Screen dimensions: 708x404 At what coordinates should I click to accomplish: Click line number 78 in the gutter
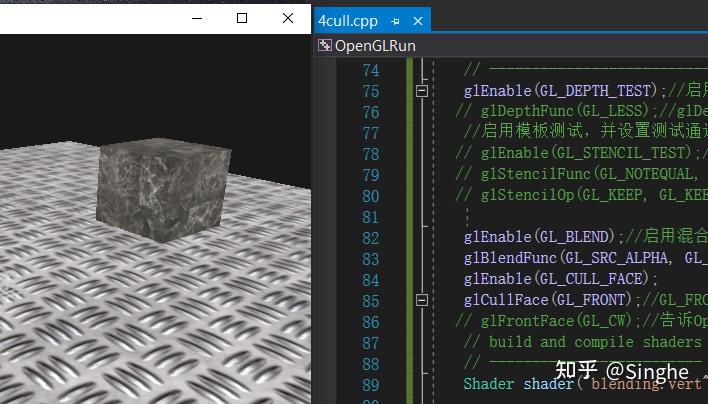(371, 154)
